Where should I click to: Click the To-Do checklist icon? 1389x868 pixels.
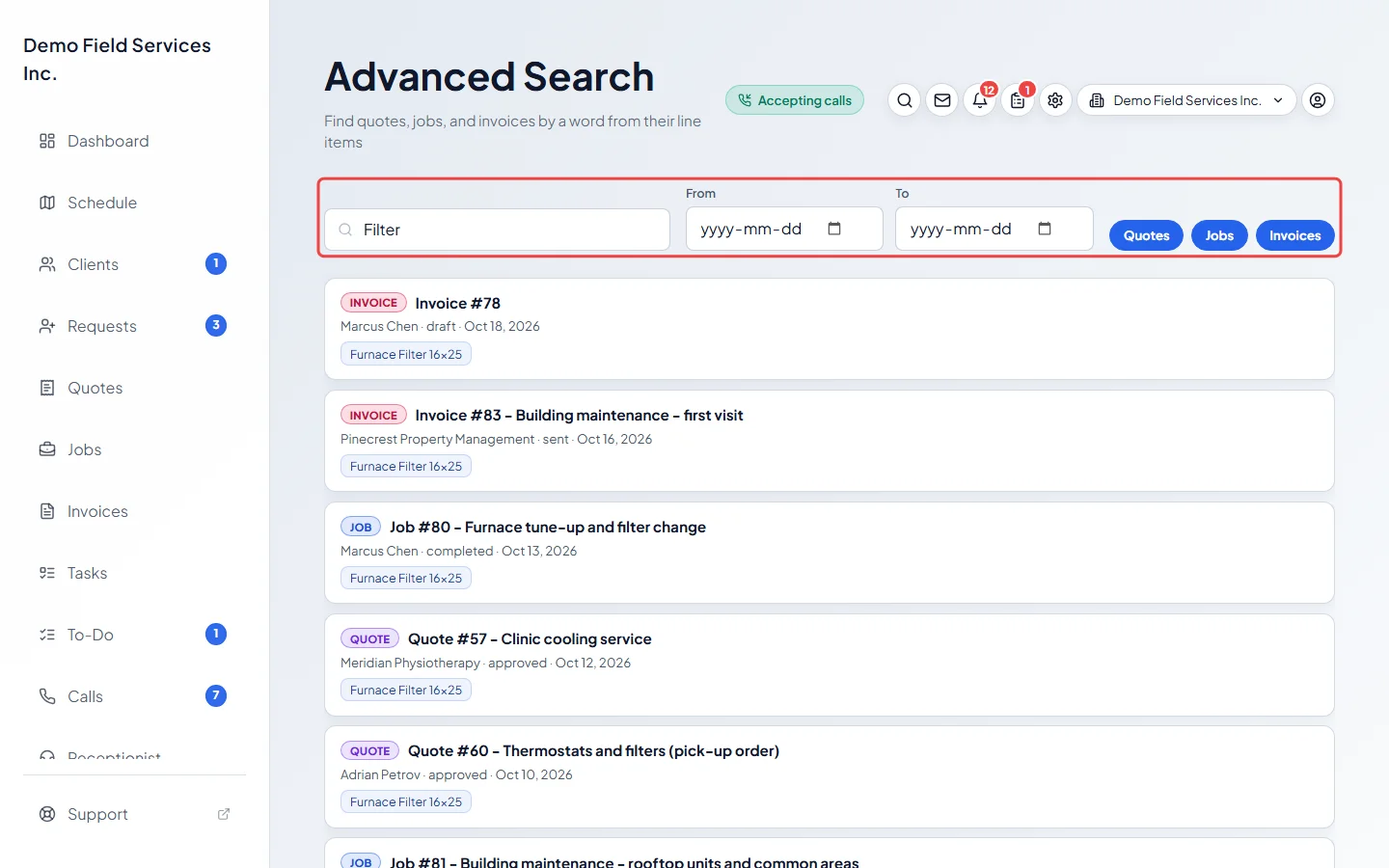(47, 635)
